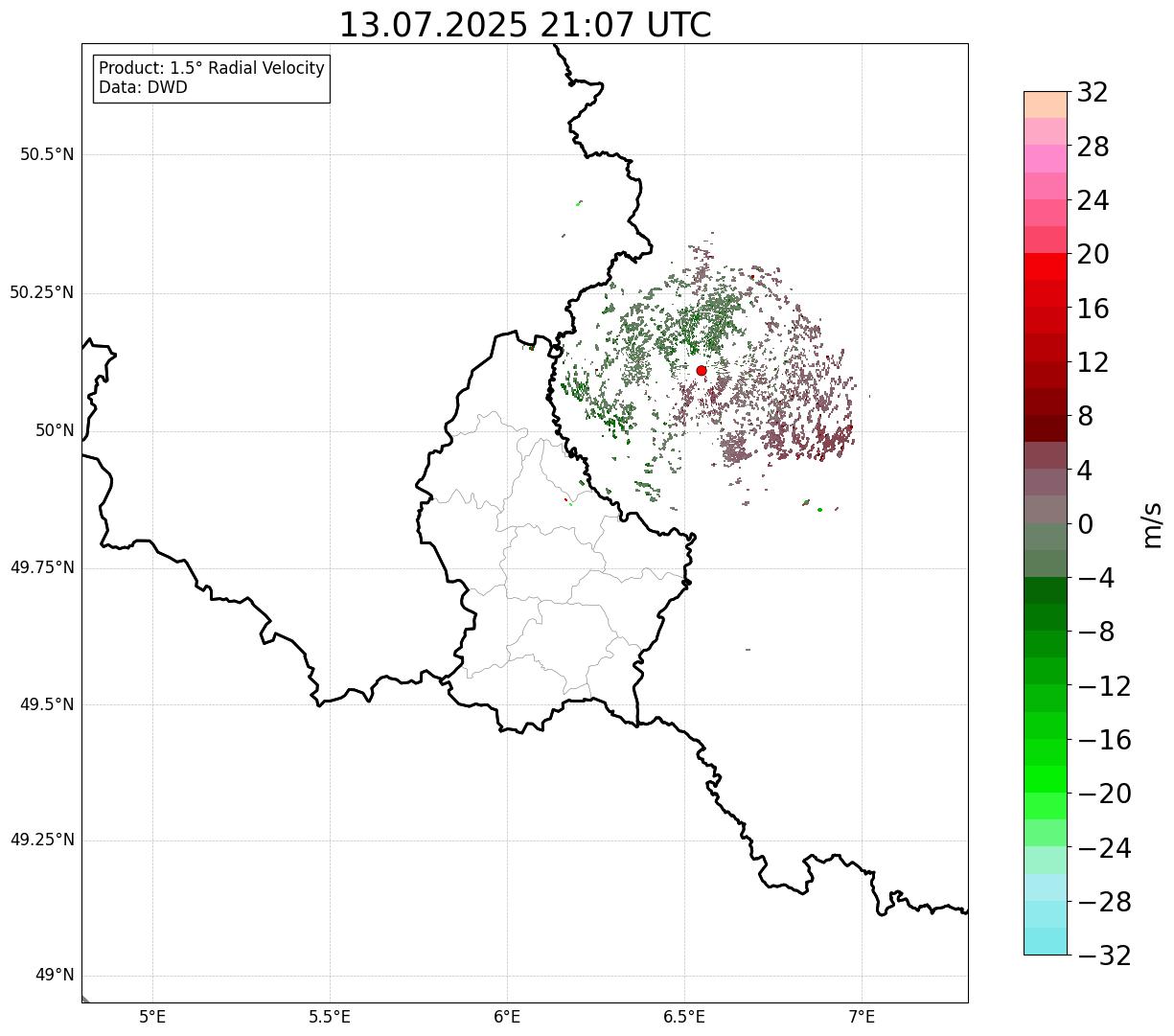Viewport: 1174px width, 1036px height.
Task: Click the colorbar tick label 16
Action: click(x=1093, y=309)
